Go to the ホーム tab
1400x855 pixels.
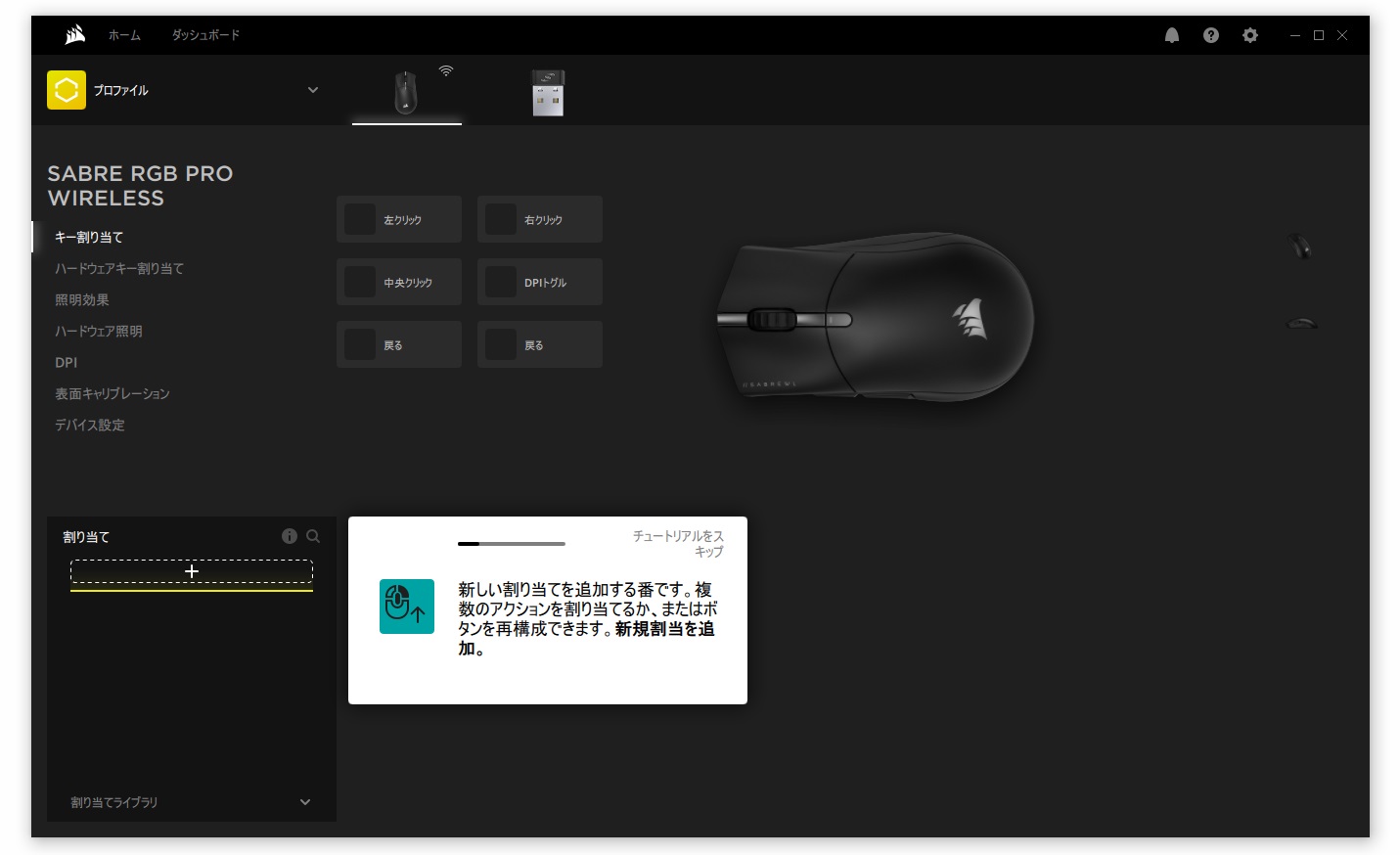tap(124, 35)
